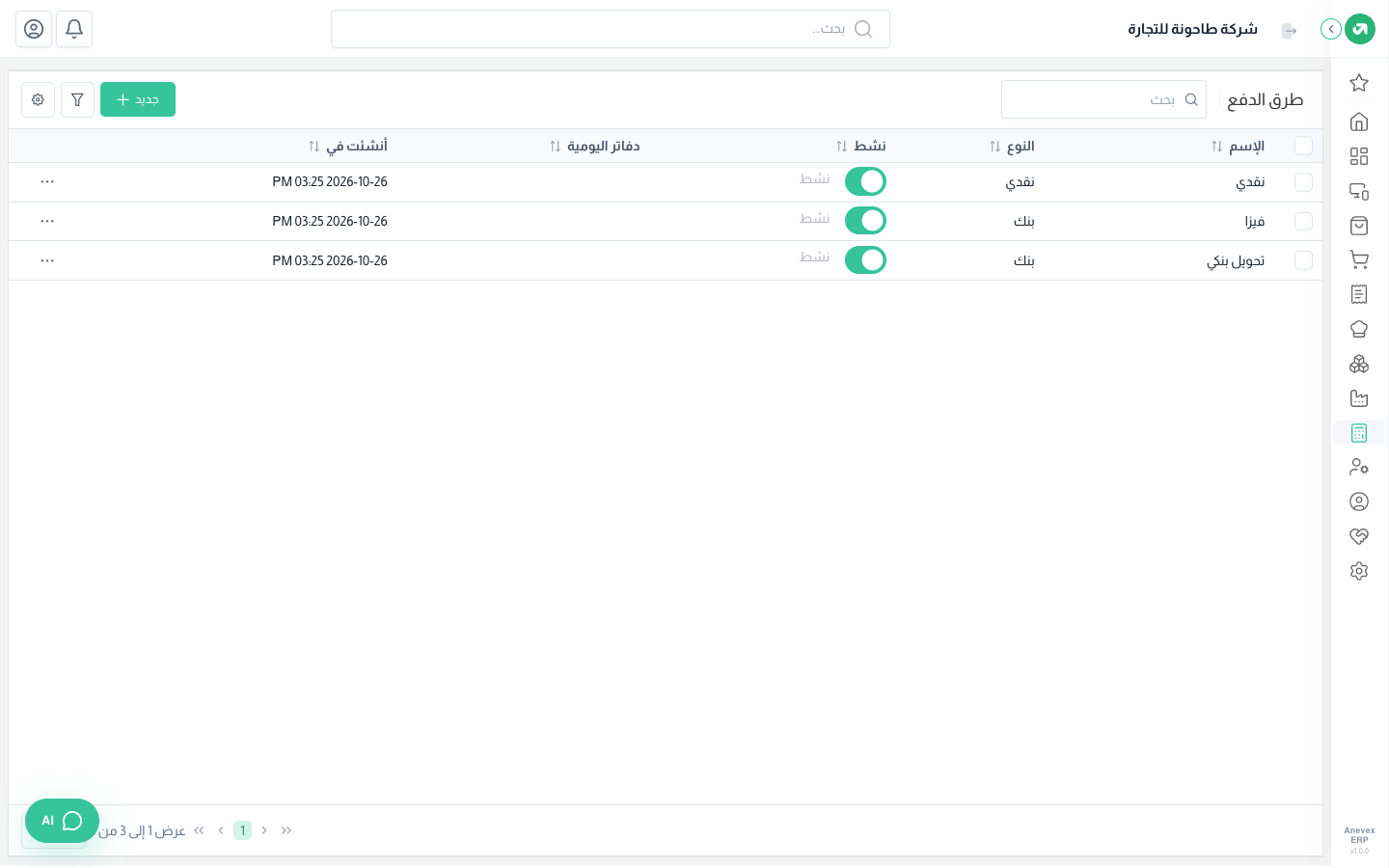Open the settings gear in the sidebar
The width and height of the screenshot is (1389, 868).
[1359, 571]
